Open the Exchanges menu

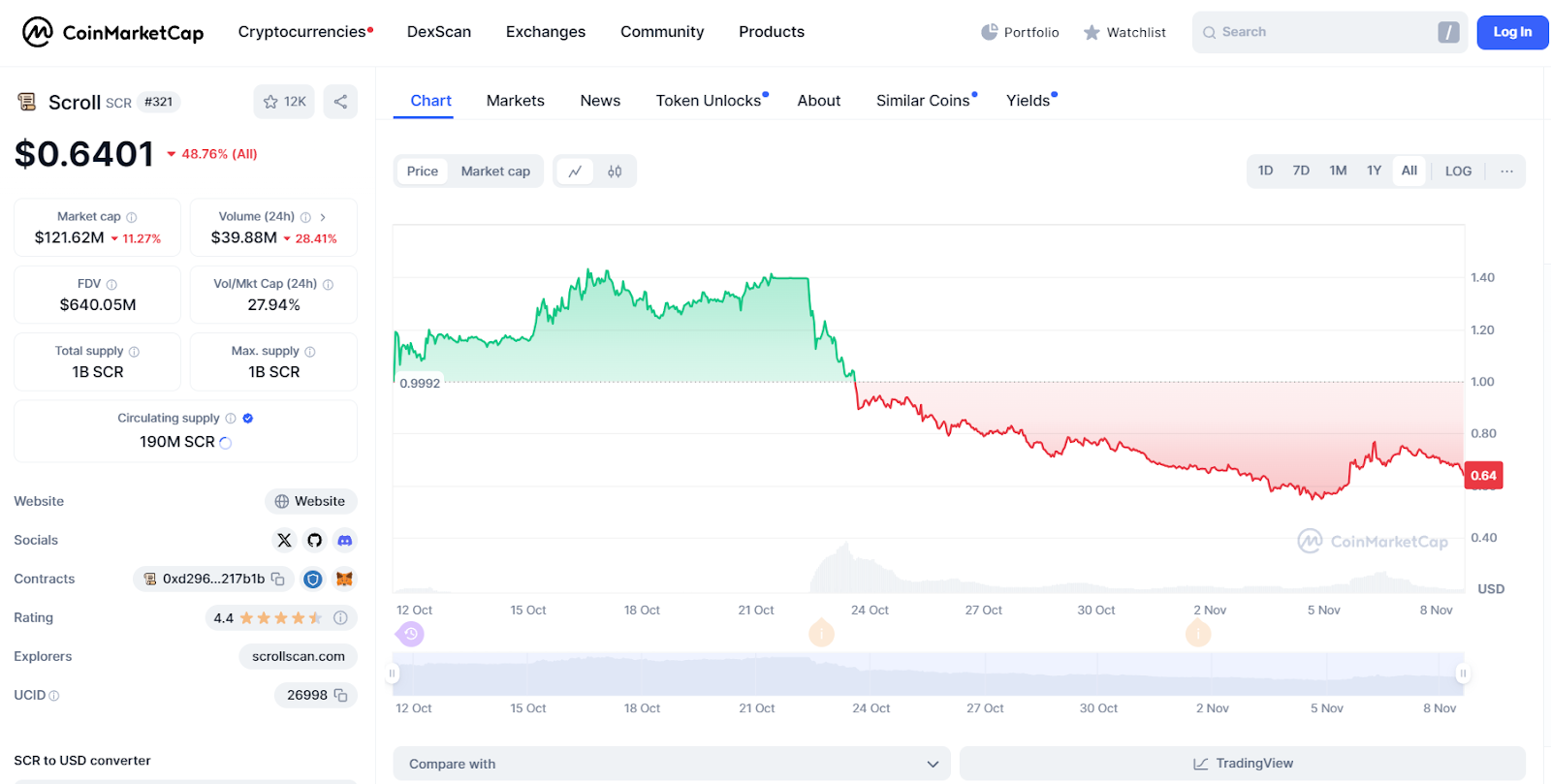point(546,32)
